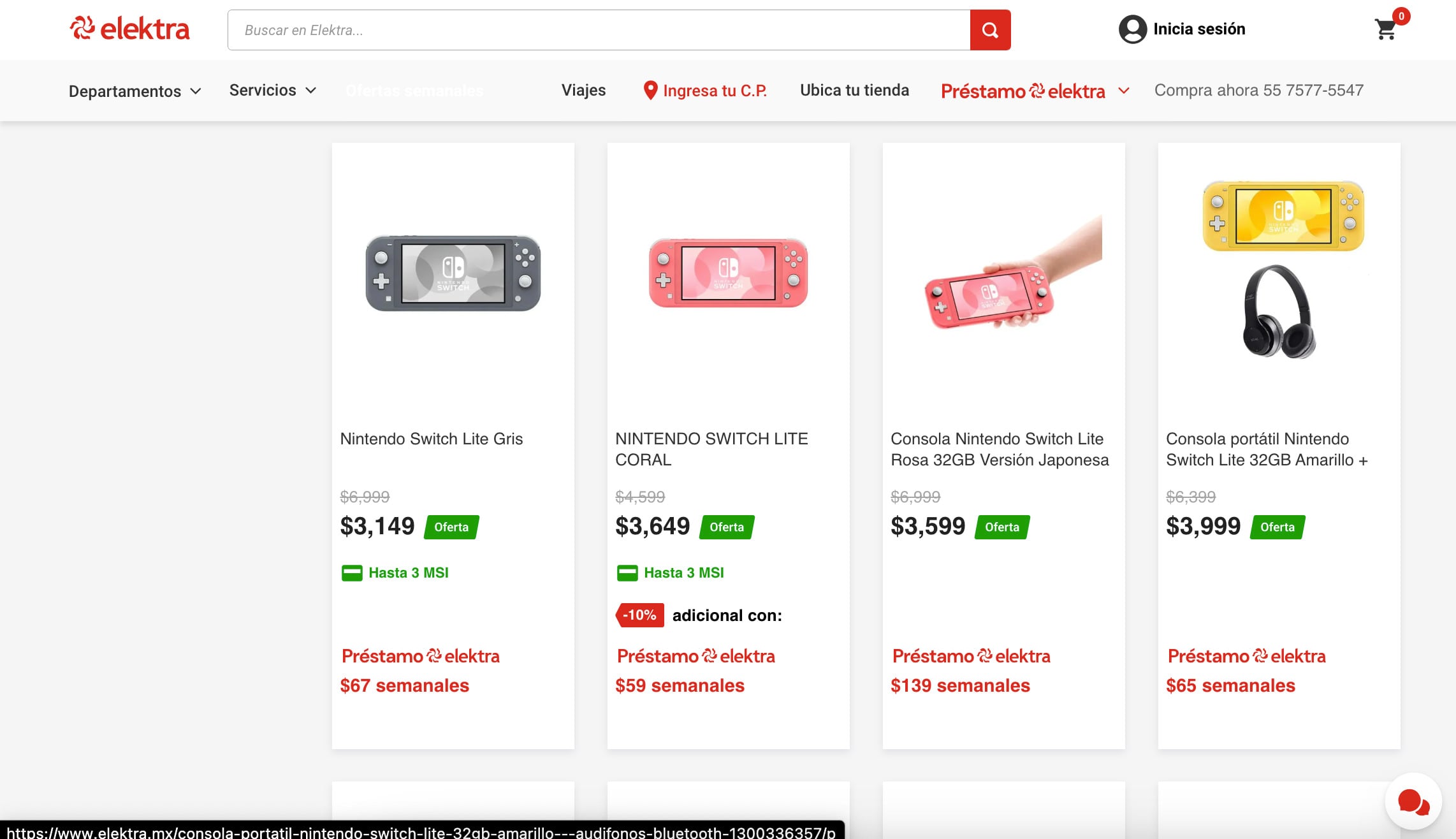Click the credit card icon under Switch Lite Gris
Screen dimensions: 1456x839
click(352, 573)
